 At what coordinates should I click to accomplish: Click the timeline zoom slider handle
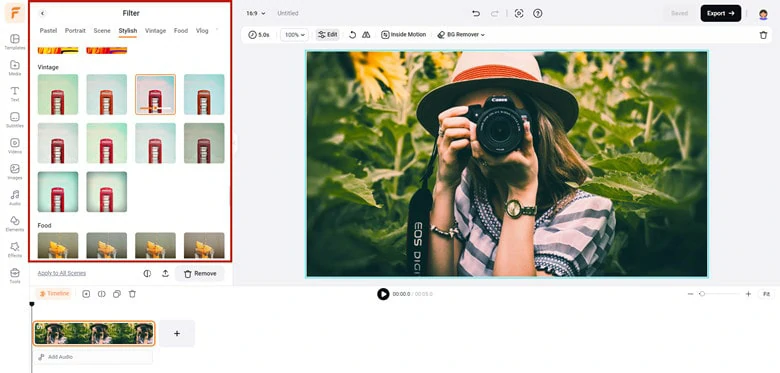tap(702, 294)
